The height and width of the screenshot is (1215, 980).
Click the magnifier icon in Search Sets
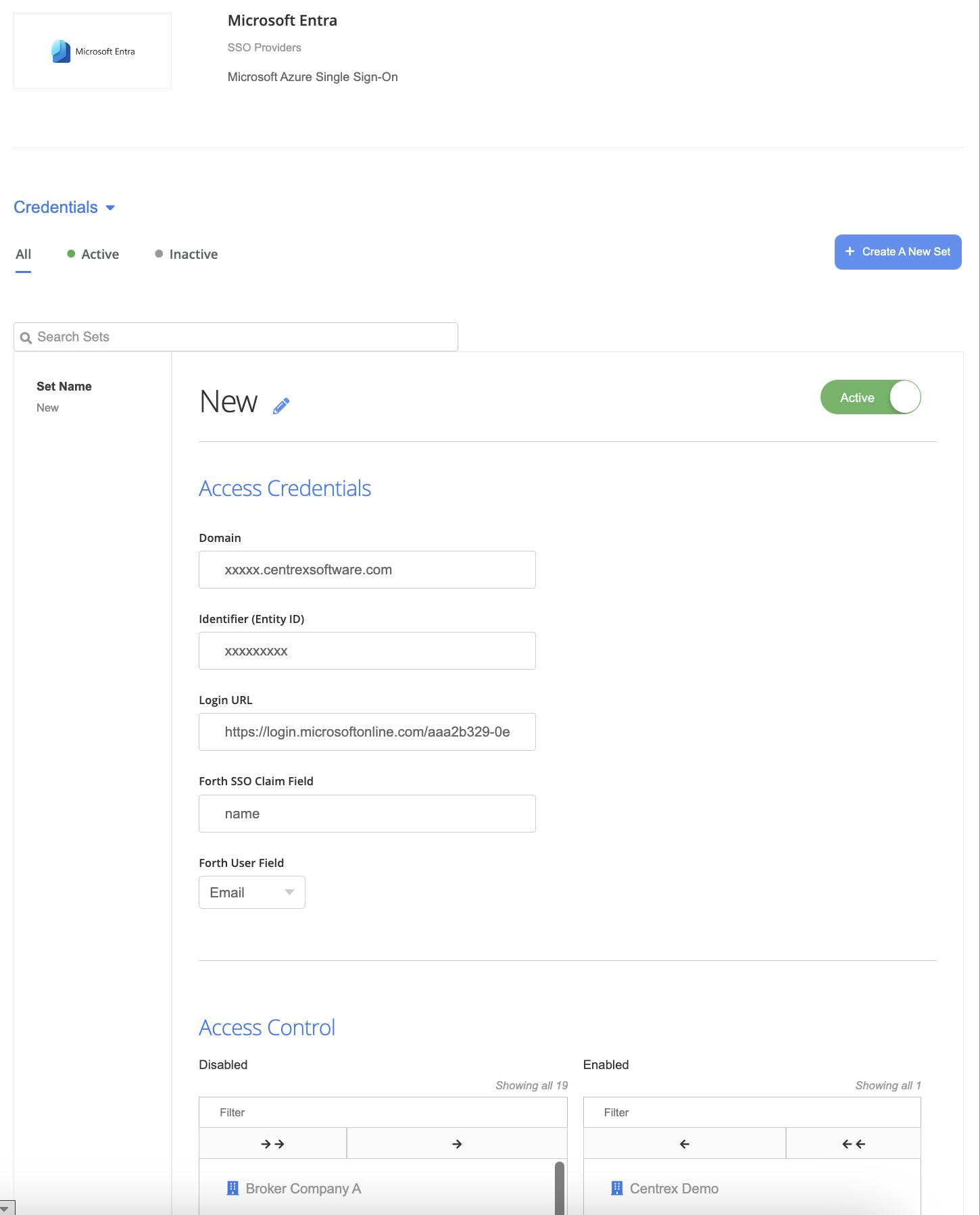pos(26,338)
